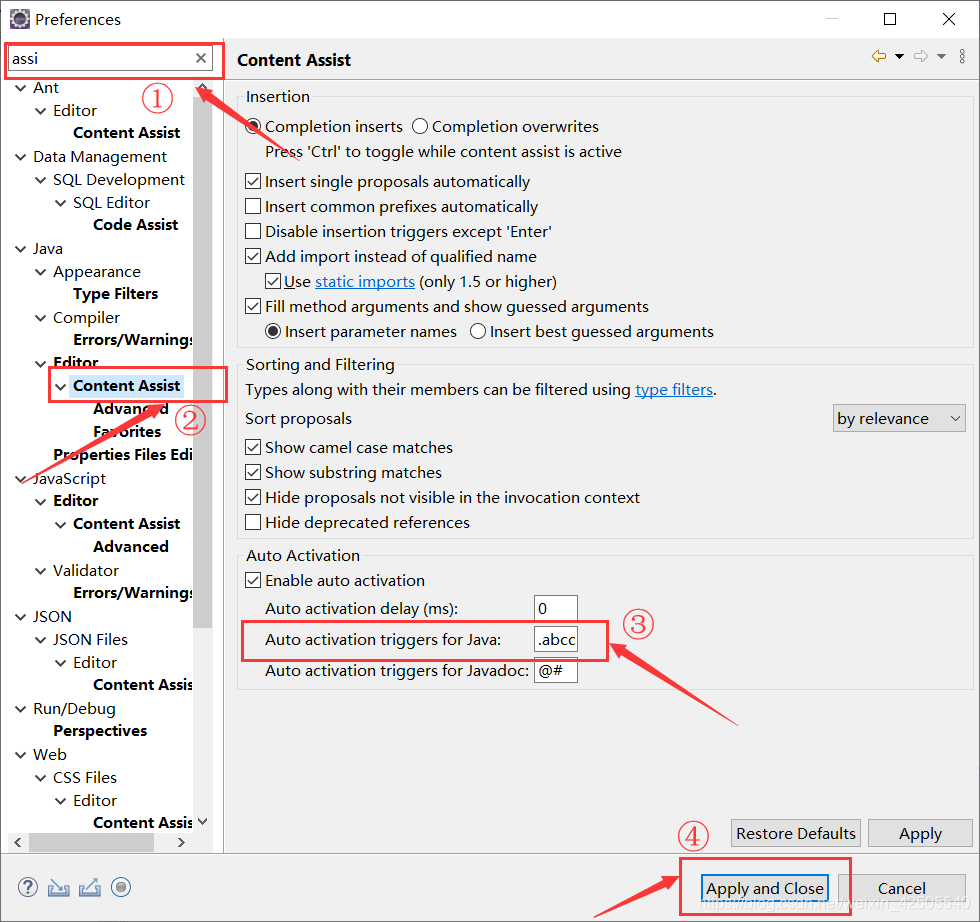
Task: Click the tree horizontal scrollbar thumb
Action: pyautogui.click(x=91, y=843)
